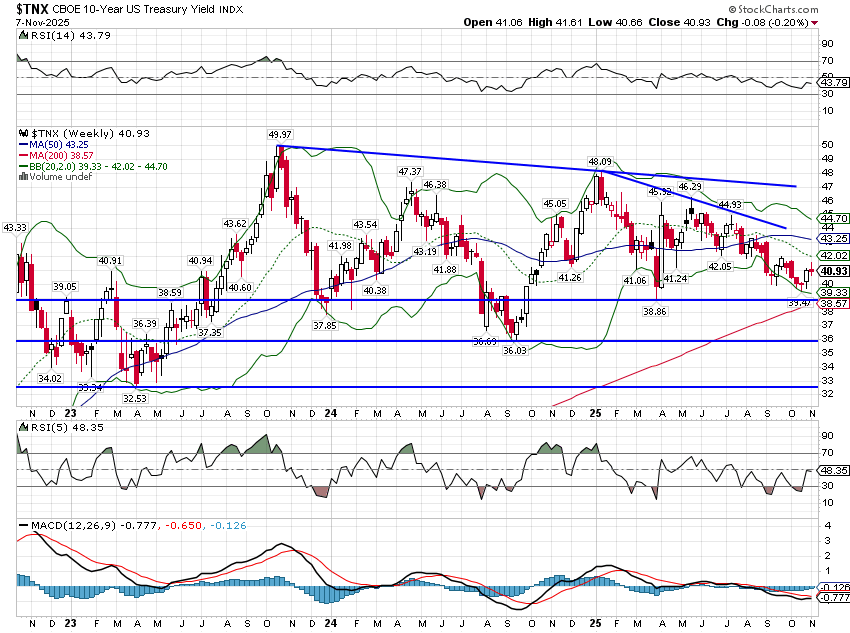Click the 44.70 upper band axis tag

834,218
